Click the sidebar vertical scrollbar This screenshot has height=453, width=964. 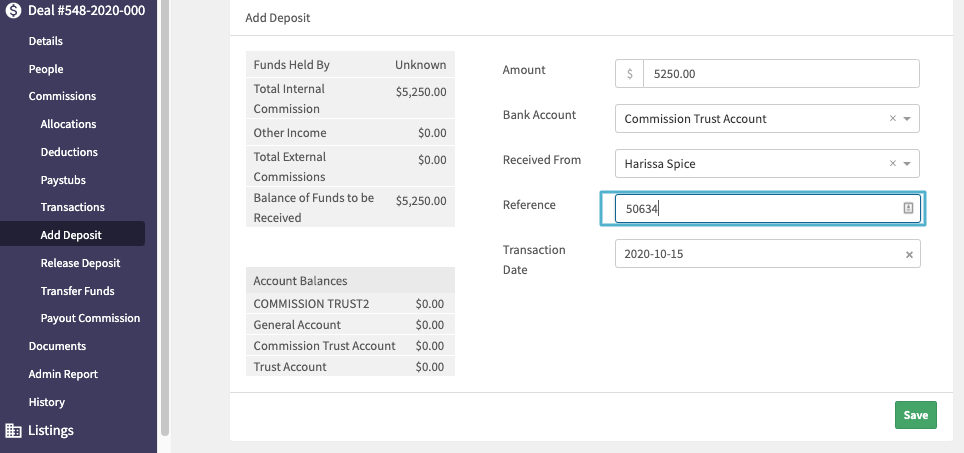pyautogui.click(x=165, y=200)
